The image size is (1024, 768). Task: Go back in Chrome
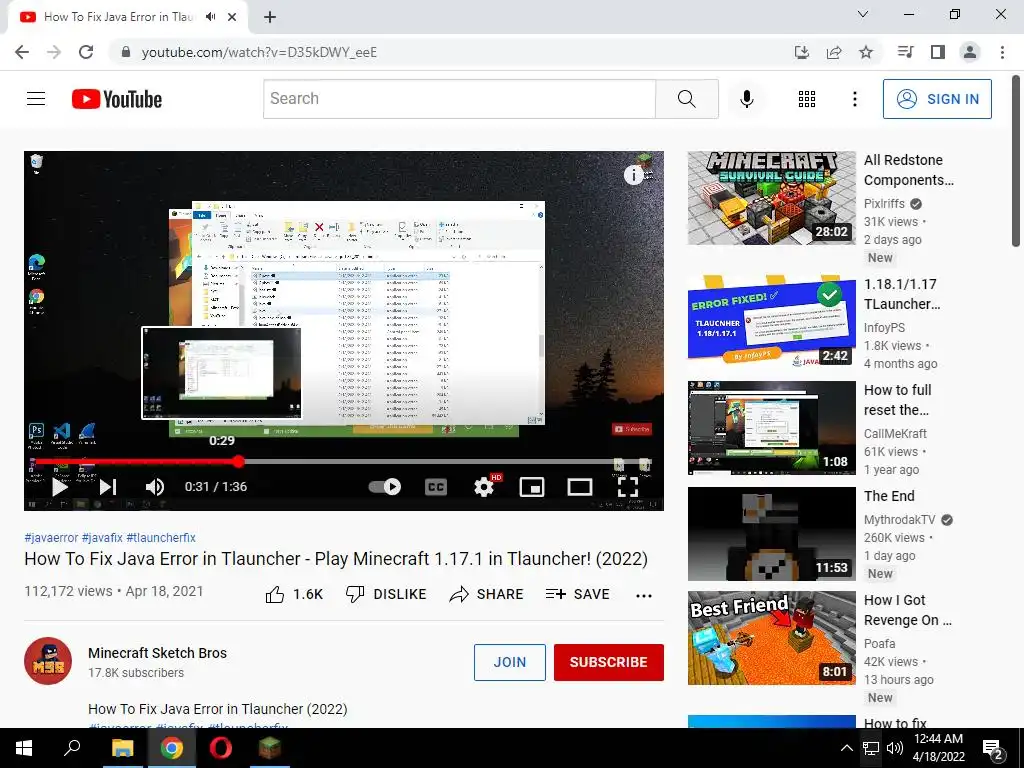(x=22, y=52)
